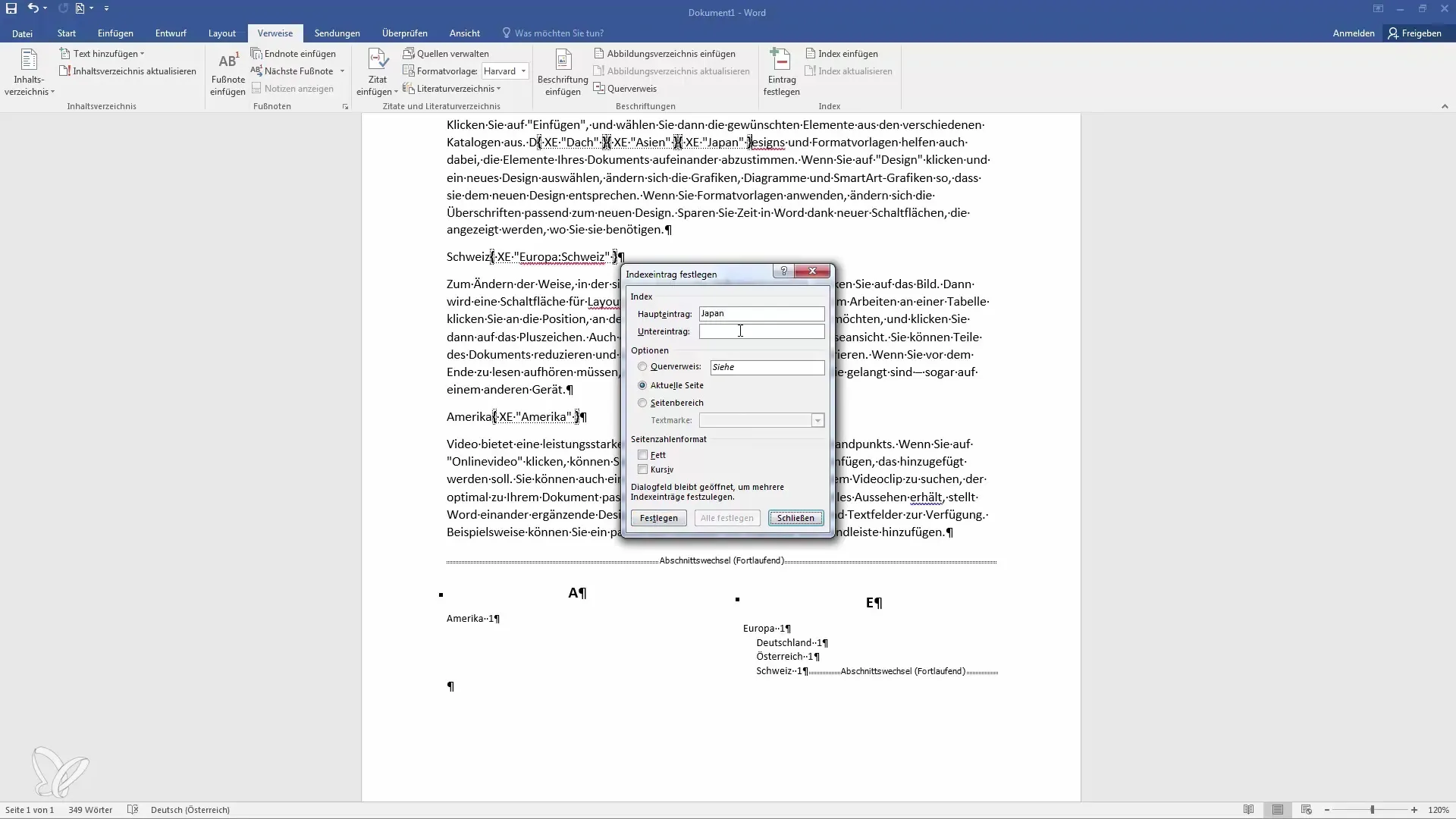Click the Save icon in quick access toolbar

(x=11, y=8)
